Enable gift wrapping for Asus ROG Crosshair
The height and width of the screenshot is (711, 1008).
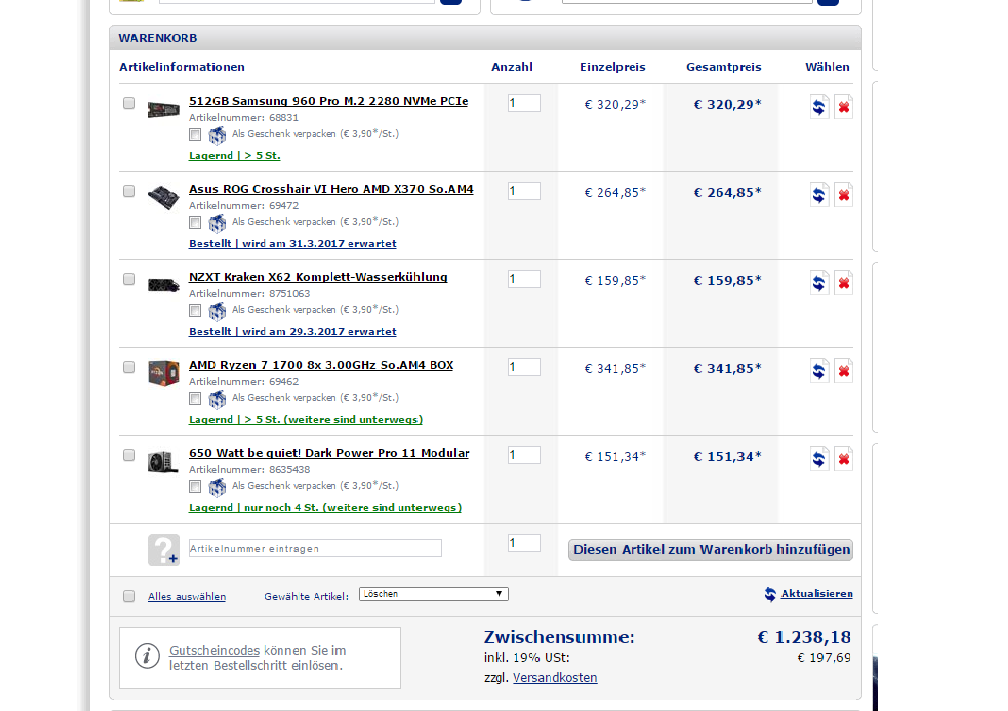click(x=195, y=222)
